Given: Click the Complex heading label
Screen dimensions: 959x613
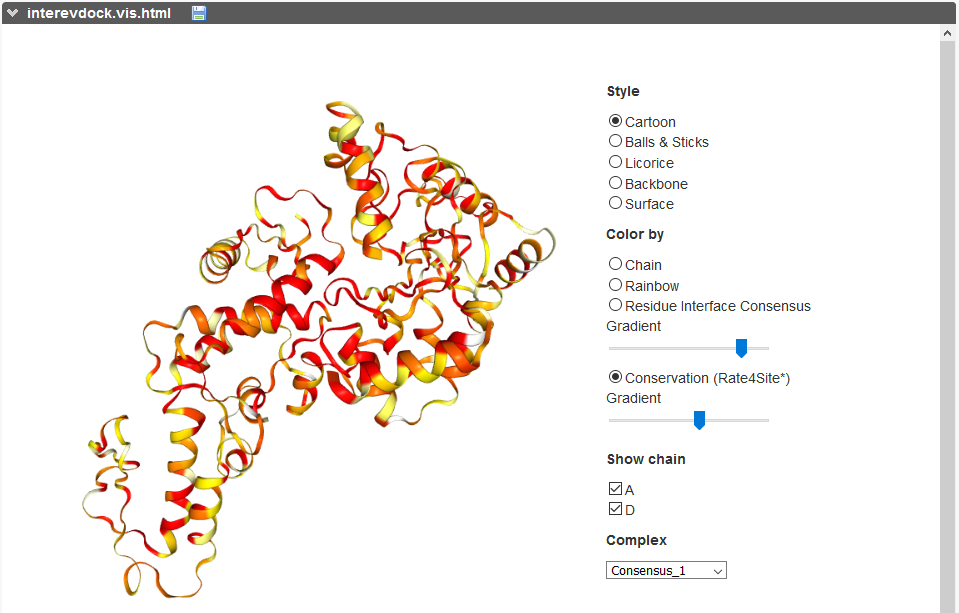Looking at the screenshot, I should coord(636,540).
